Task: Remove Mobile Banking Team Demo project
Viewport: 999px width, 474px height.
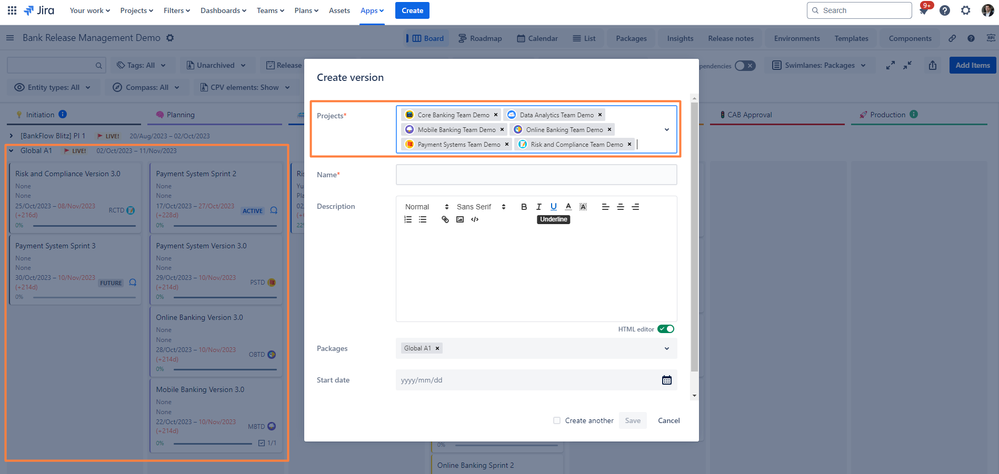Action: tap(502, 130)
